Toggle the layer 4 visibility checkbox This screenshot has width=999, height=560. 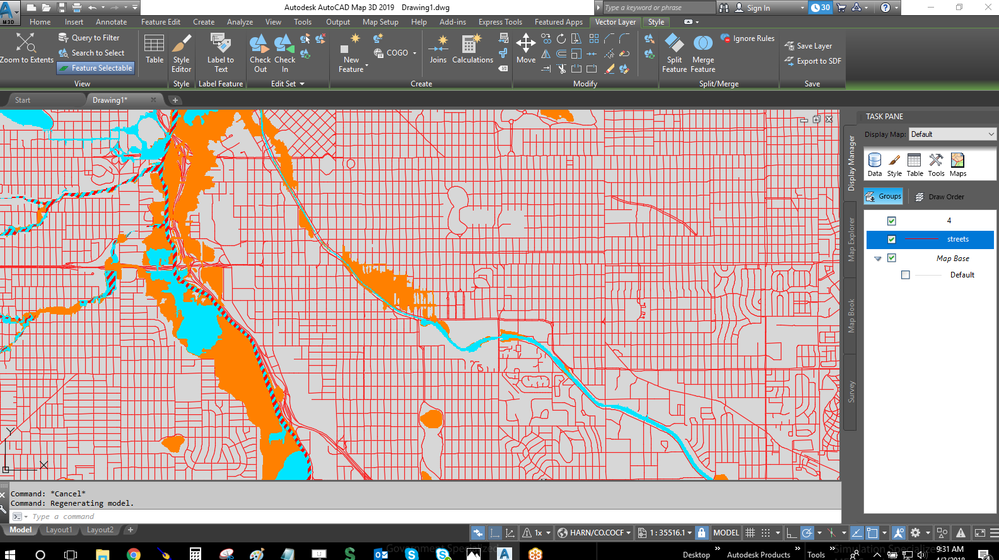point(891,221)
